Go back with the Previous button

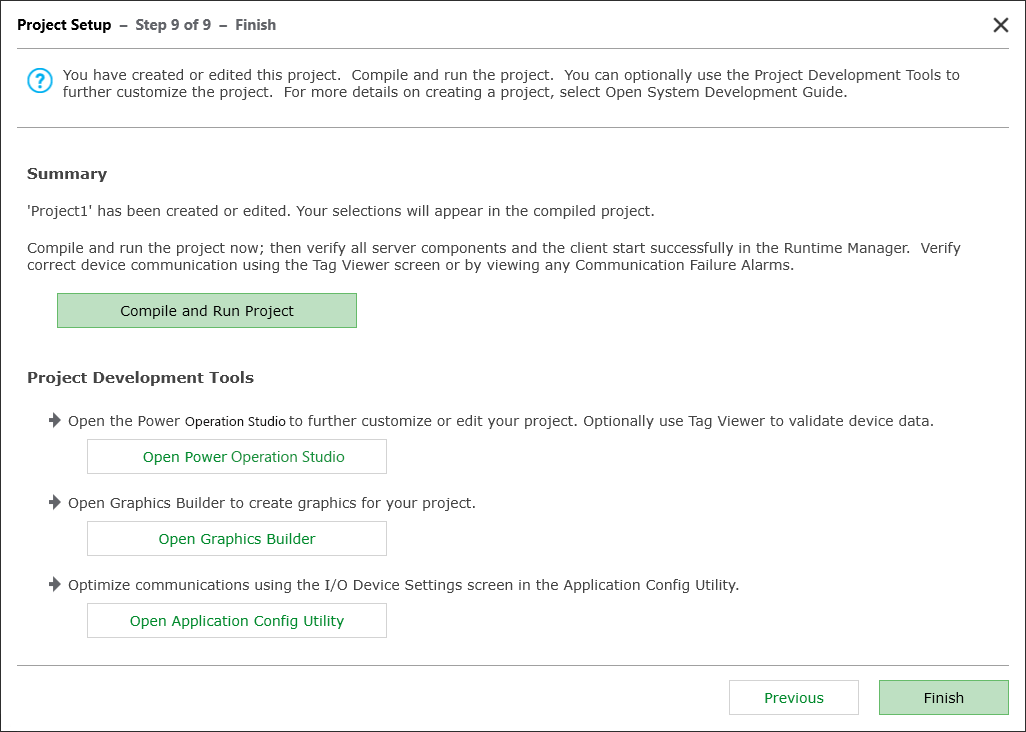793,698
